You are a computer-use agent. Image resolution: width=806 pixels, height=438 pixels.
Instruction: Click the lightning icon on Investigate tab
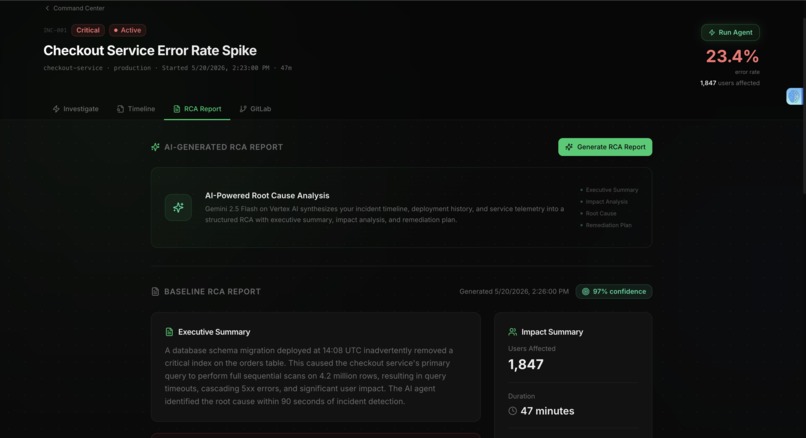click(56, 109)
